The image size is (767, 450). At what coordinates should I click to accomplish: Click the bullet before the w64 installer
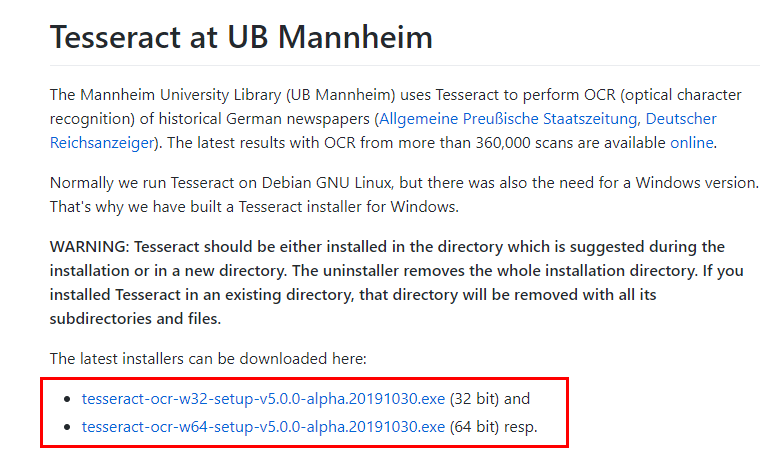coord(67,428)
